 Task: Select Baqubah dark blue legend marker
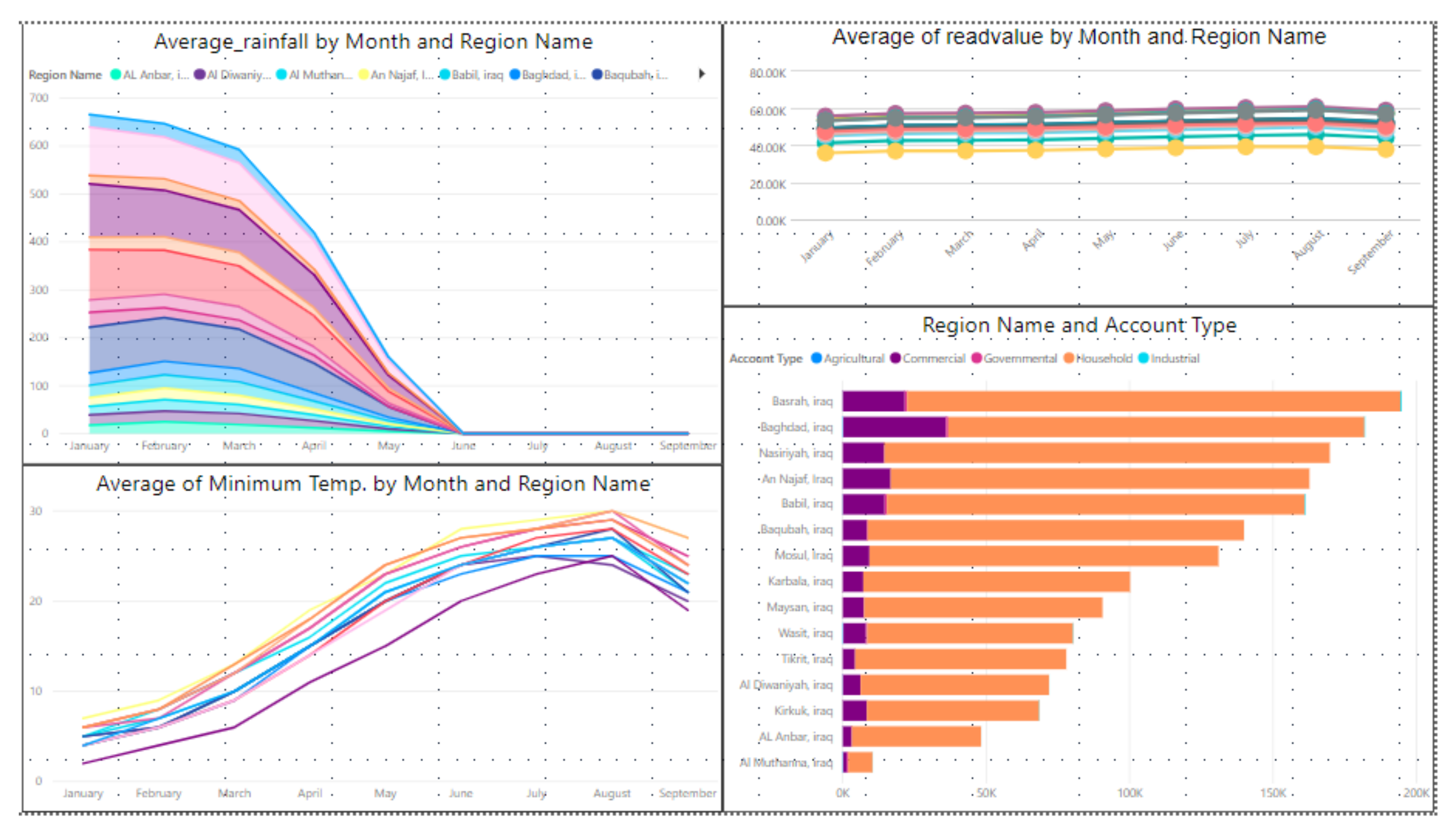tap(597, 75)
